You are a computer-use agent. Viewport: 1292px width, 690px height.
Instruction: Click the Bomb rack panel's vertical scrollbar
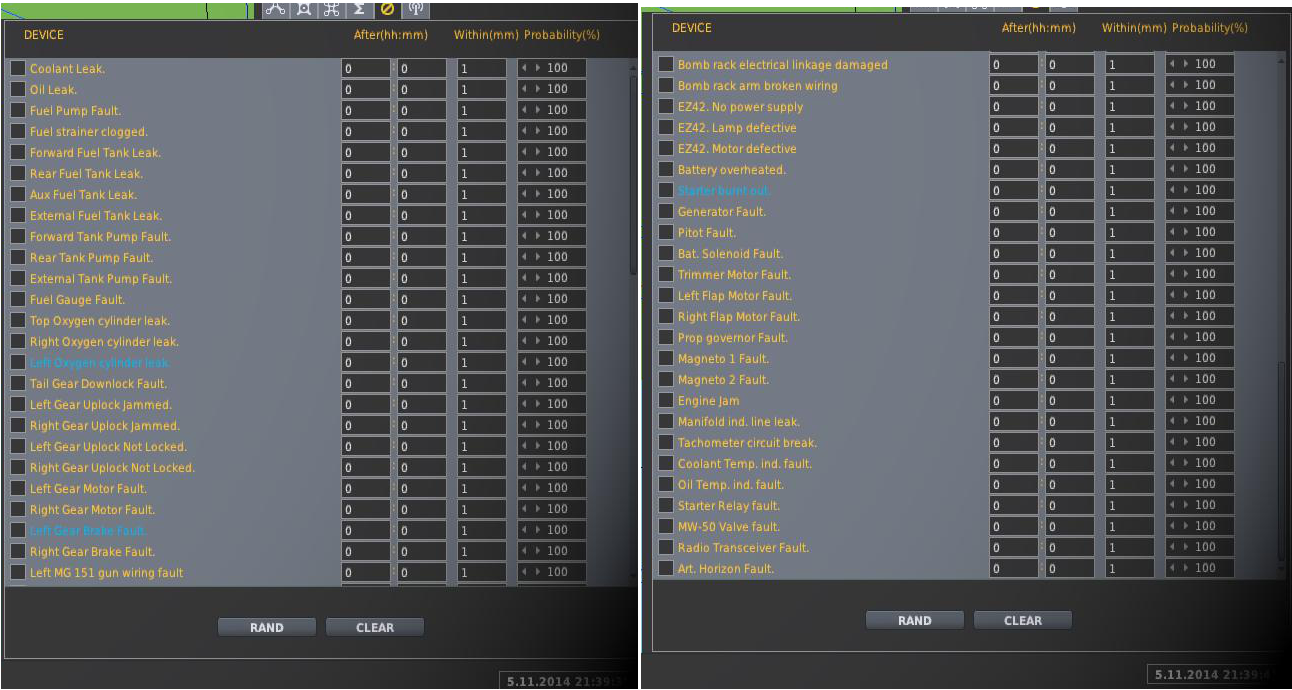(x=1282, y=462)
